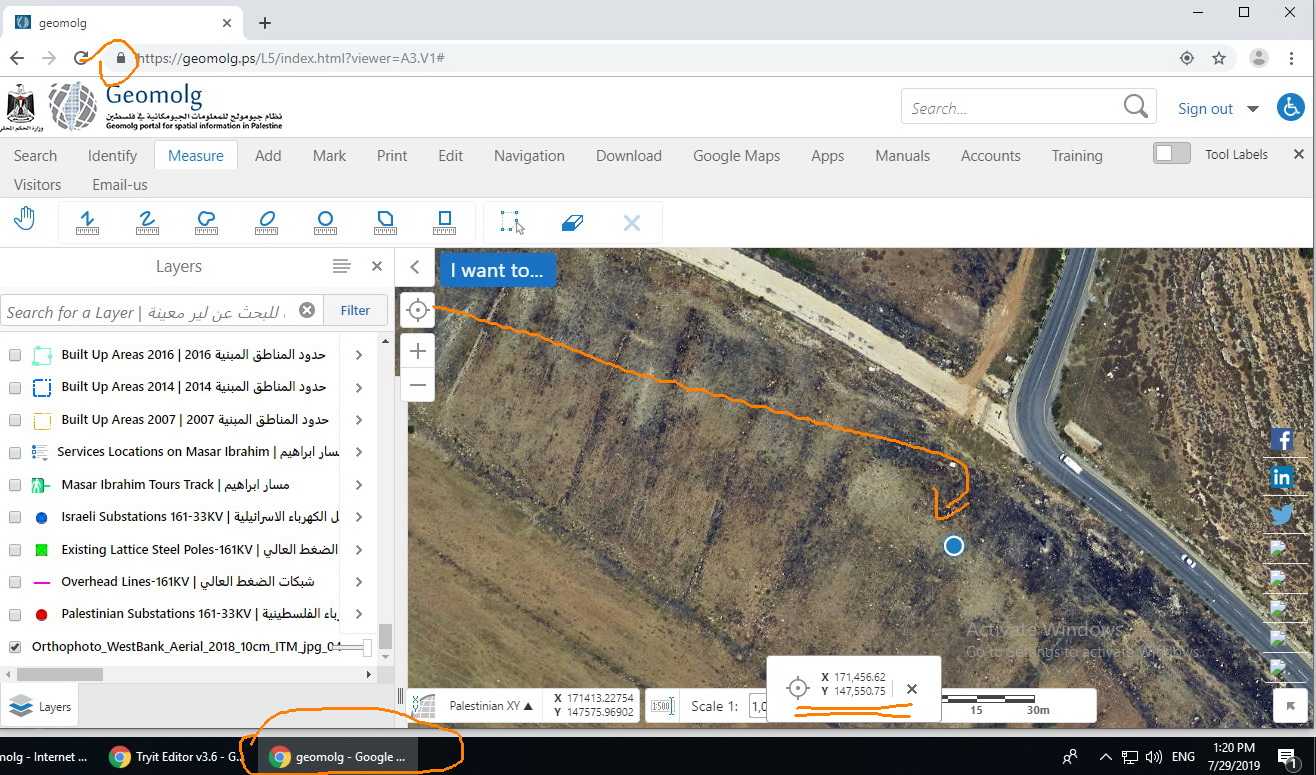The width and height of the screenshot is (1316, 775).
Task: Check Built Up Areas 2007 layer
Action: [x=15, y=420]
